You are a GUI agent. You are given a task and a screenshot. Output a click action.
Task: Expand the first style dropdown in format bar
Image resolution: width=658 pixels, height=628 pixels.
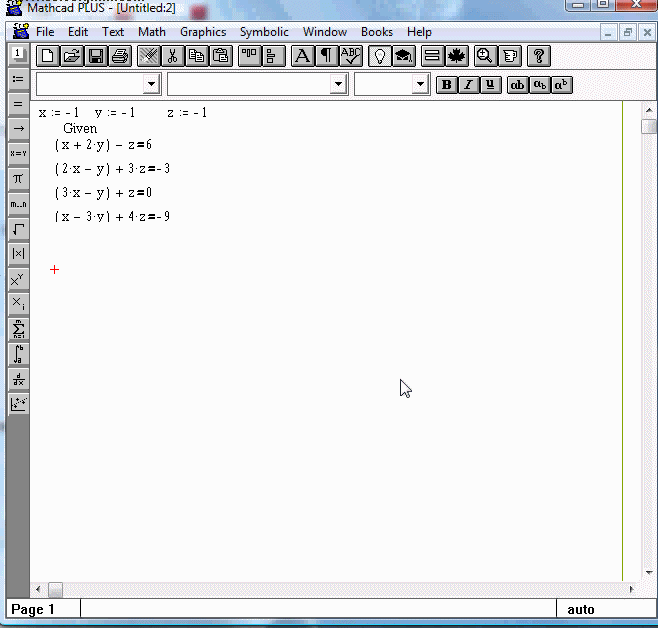point(152,85)
